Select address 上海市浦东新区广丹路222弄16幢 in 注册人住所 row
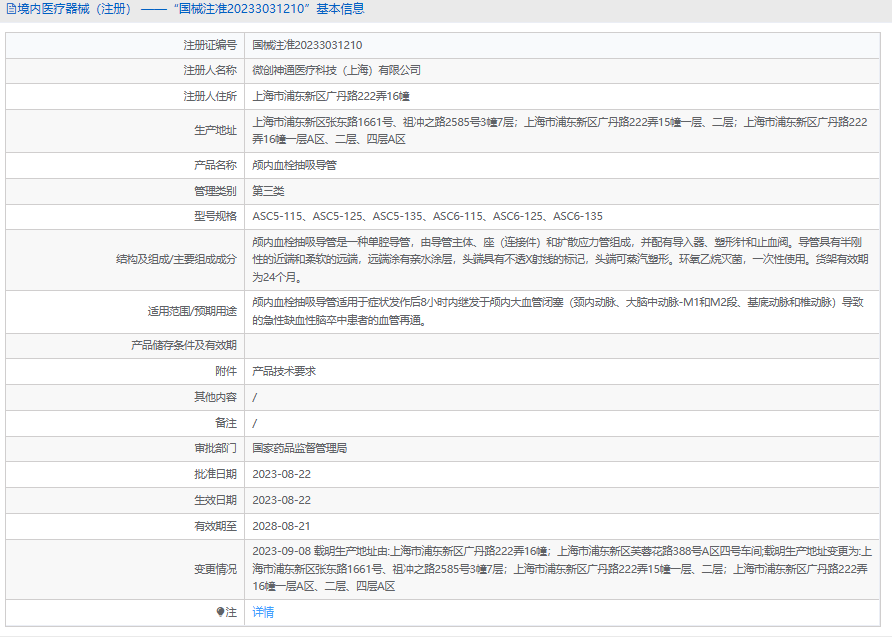892x637 pixels. point(331,96)
